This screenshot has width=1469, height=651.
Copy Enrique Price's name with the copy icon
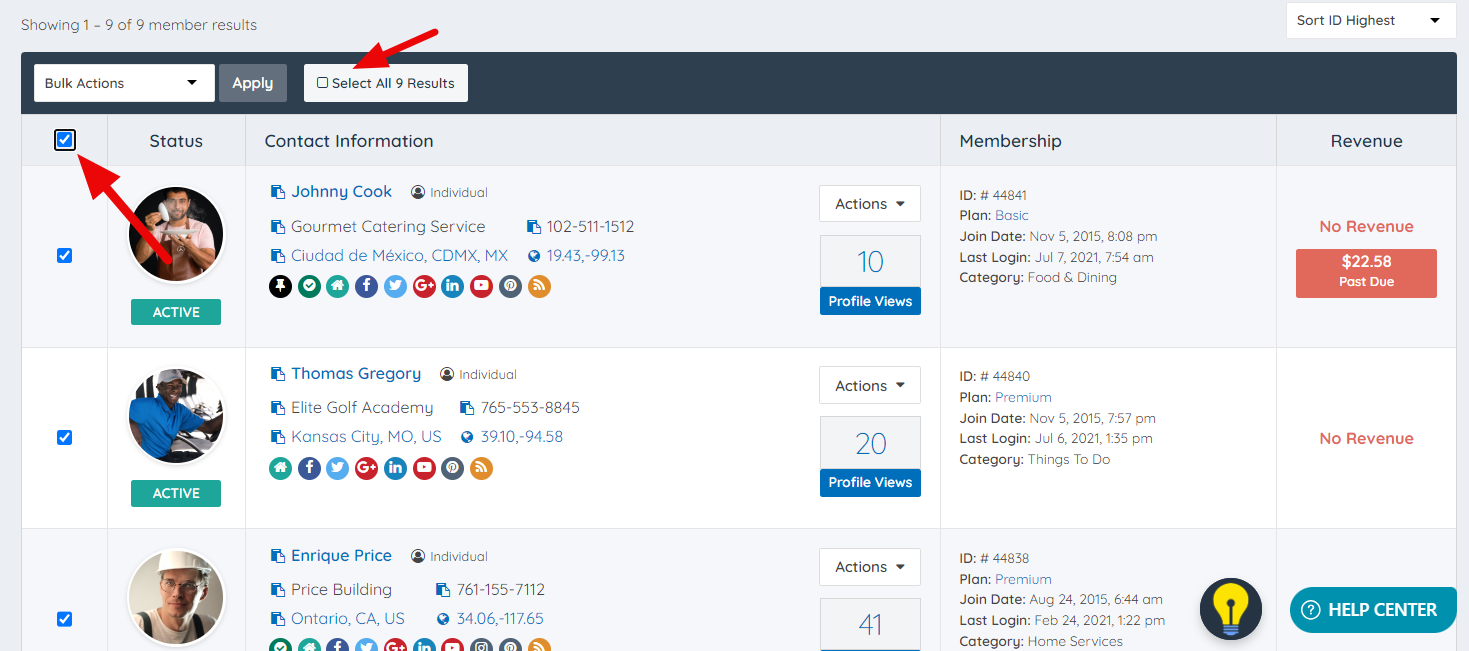pos(278,555)
